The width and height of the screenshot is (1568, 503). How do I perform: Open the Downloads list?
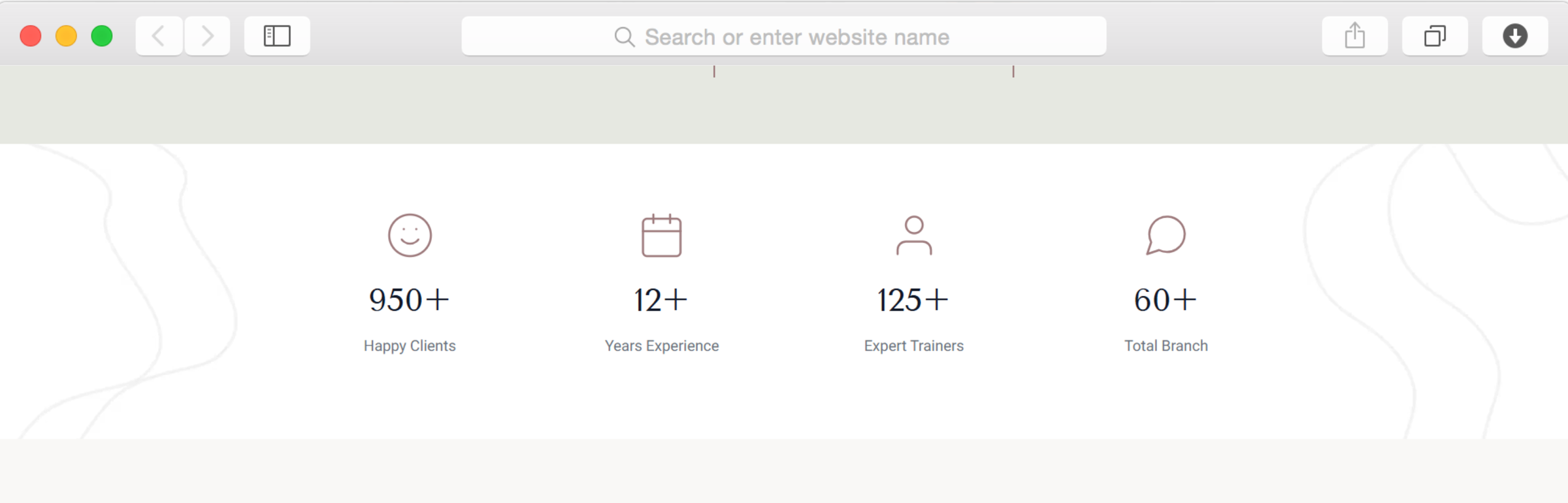coord(1514,36)
